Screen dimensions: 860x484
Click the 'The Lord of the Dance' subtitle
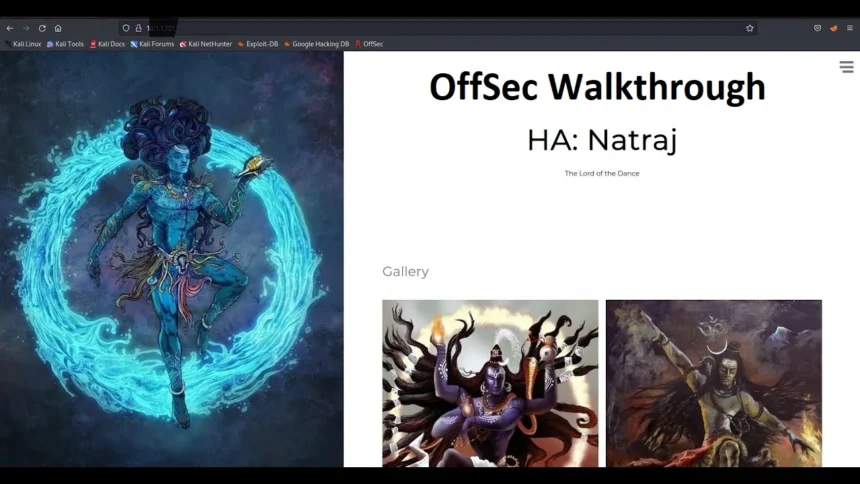(x=602, y=173)
